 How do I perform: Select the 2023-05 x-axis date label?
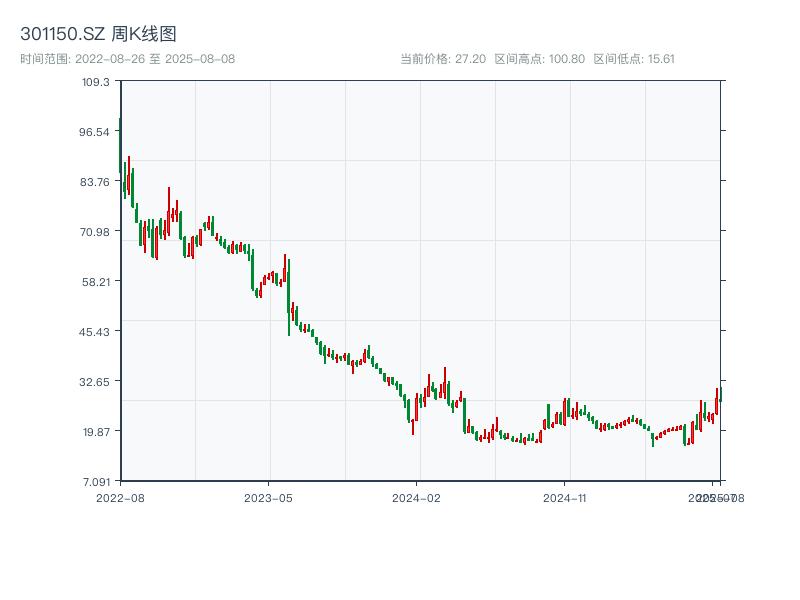click(x=268, y=497)
